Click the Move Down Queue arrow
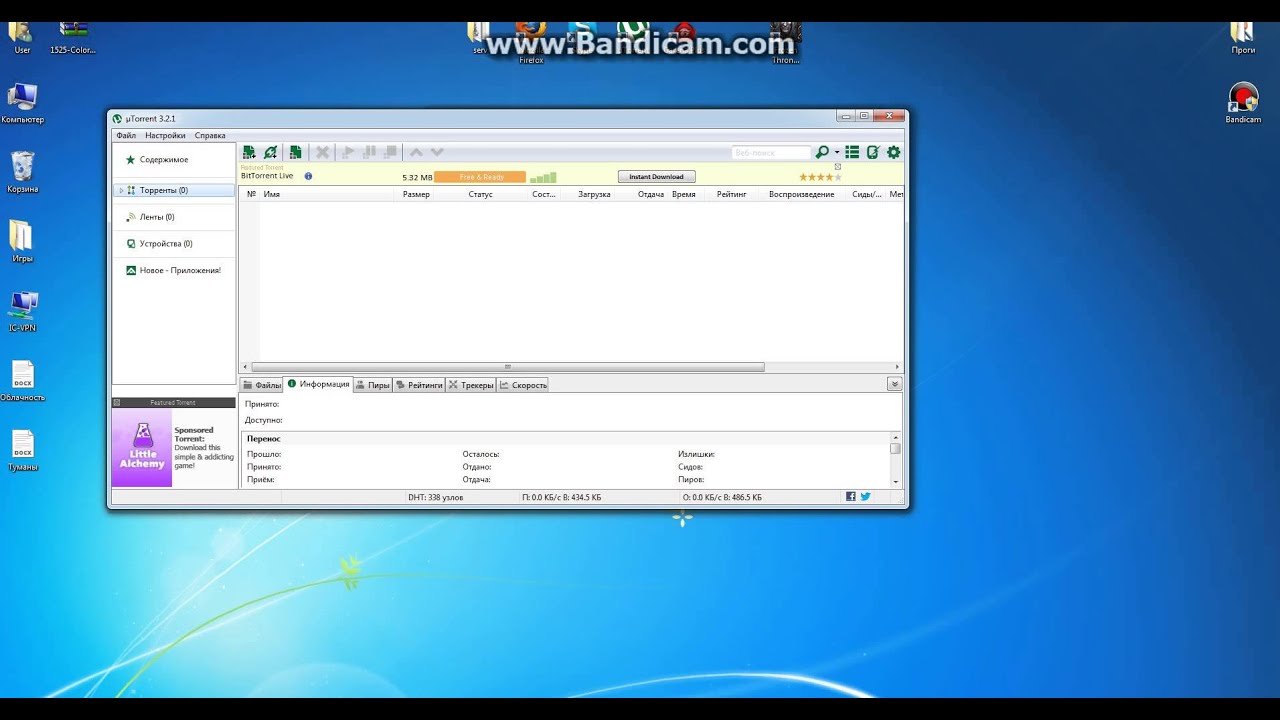The image size is (1280, 720). tap(437, 152)
